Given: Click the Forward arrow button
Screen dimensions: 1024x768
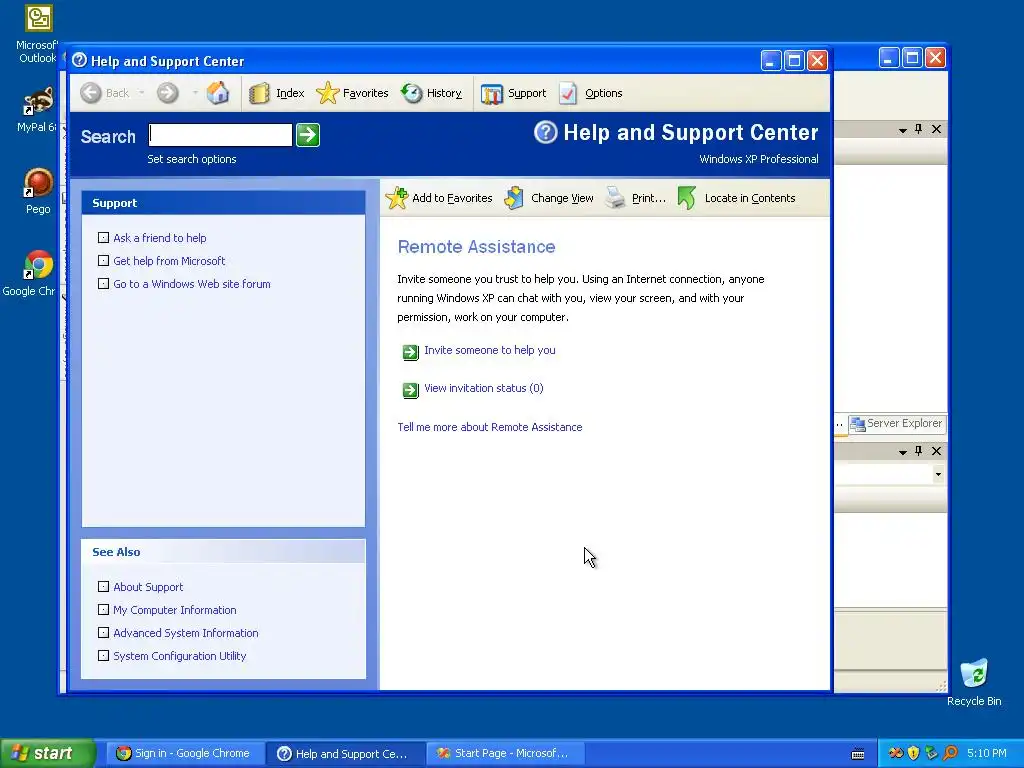Looking at the screenshot, I should 168,93.
